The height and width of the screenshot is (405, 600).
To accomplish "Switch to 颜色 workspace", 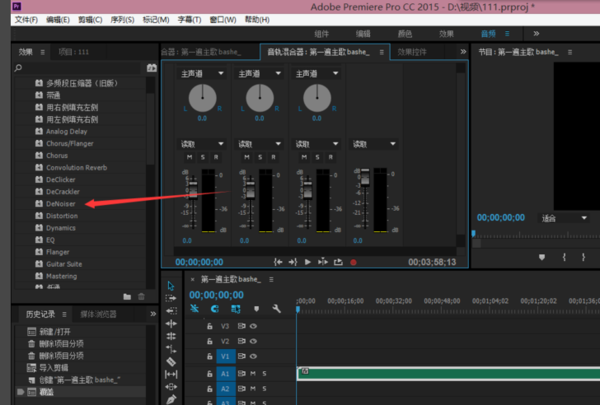I will (404, 34).
